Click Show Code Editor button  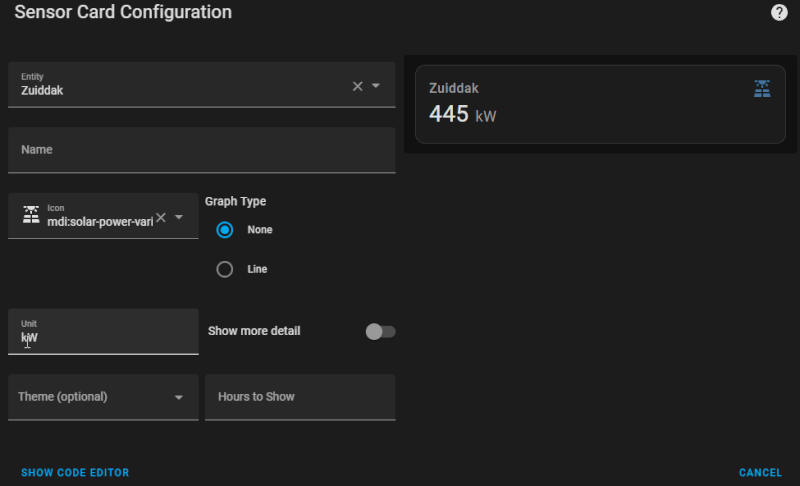click(75, 472)
